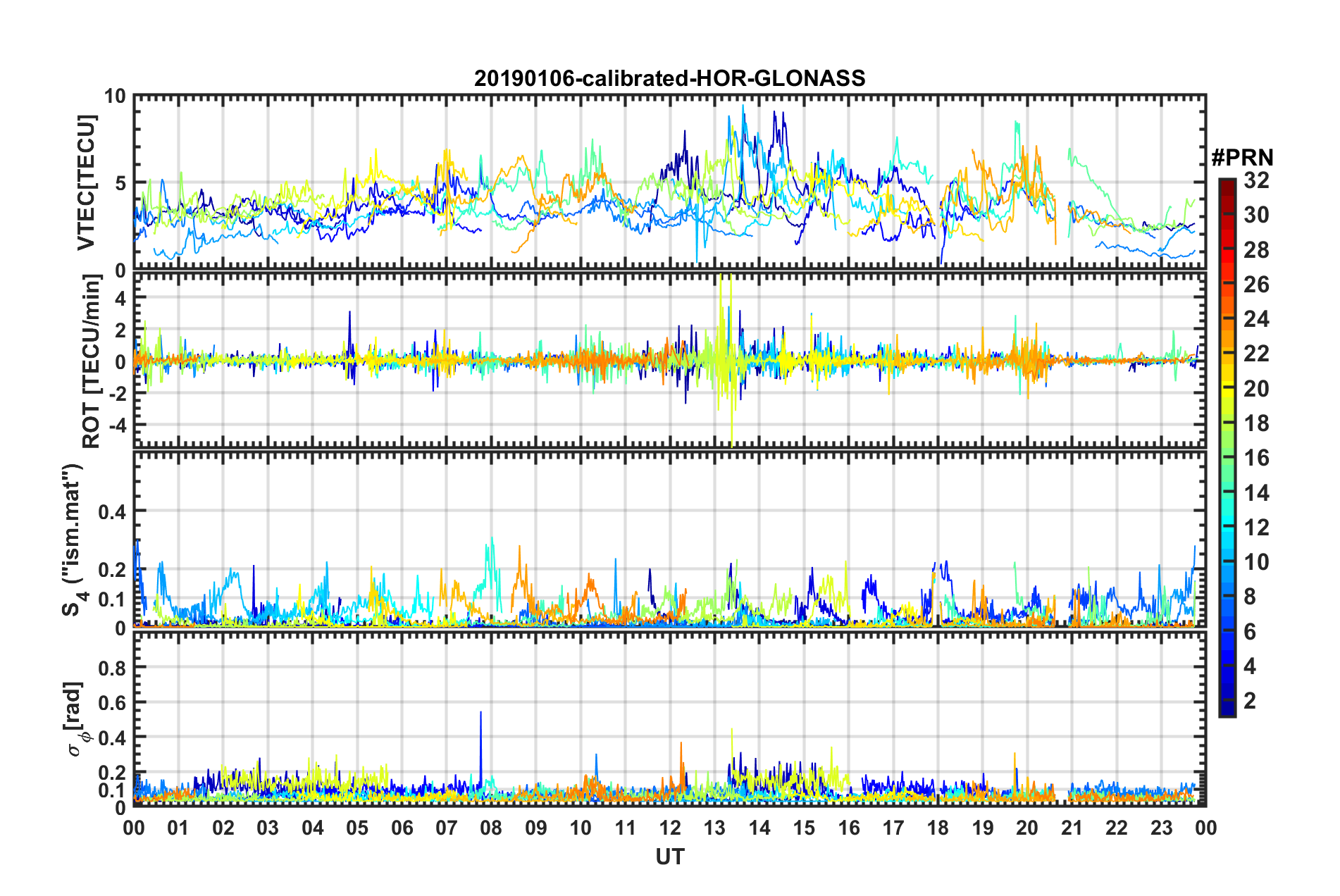The image size is (1340, 896).
Task: Click S4 axis tick label 0.2
Action: 112,570
